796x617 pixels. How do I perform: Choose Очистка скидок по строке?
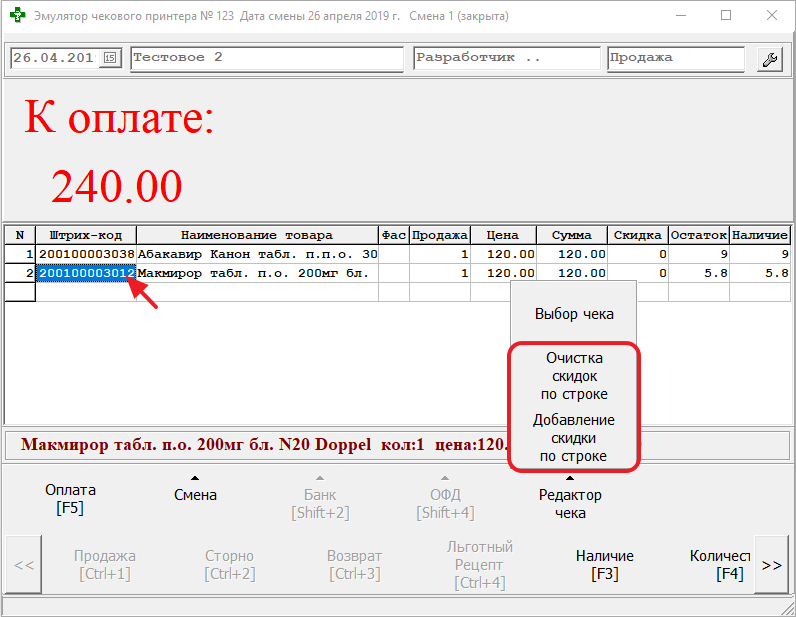(x=573, y=375)
